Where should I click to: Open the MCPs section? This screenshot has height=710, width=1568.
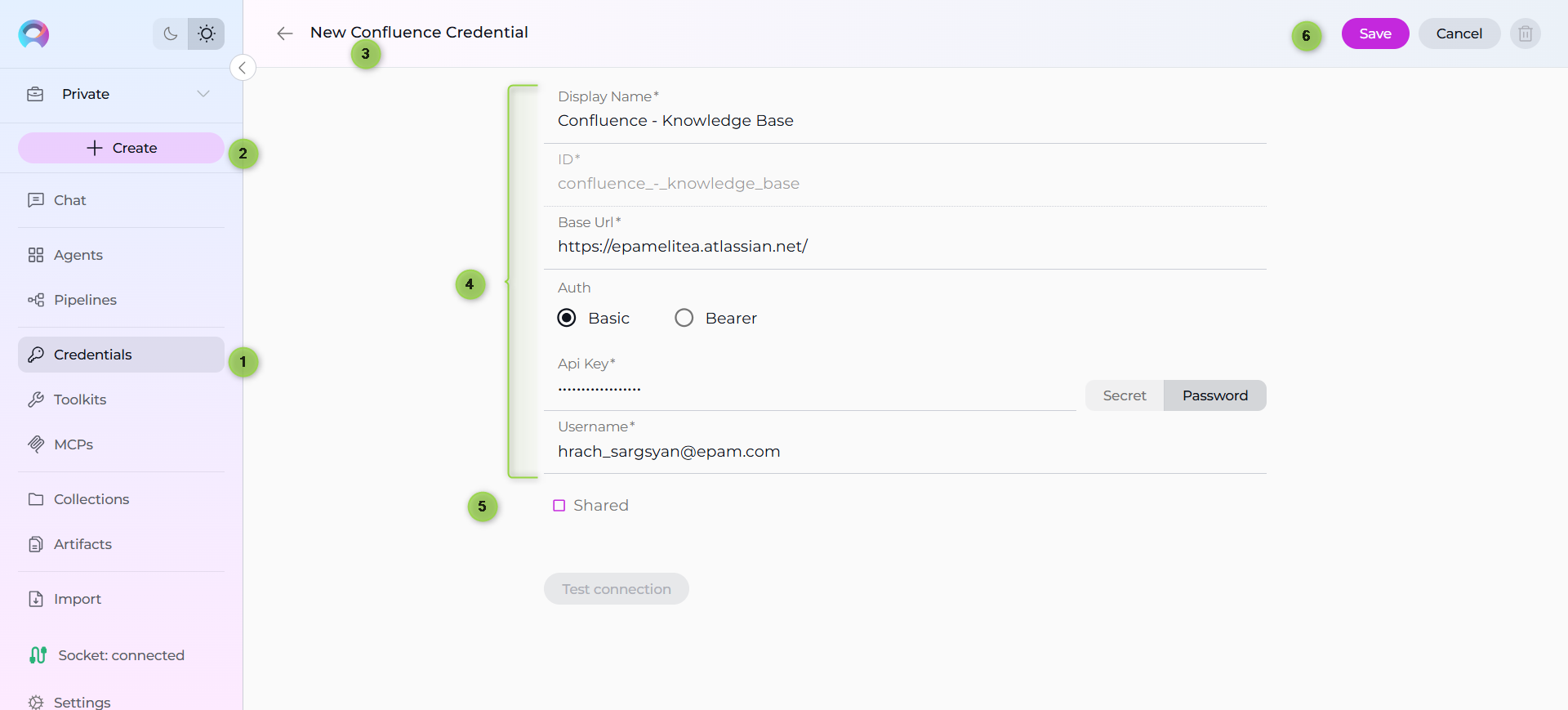73,444
